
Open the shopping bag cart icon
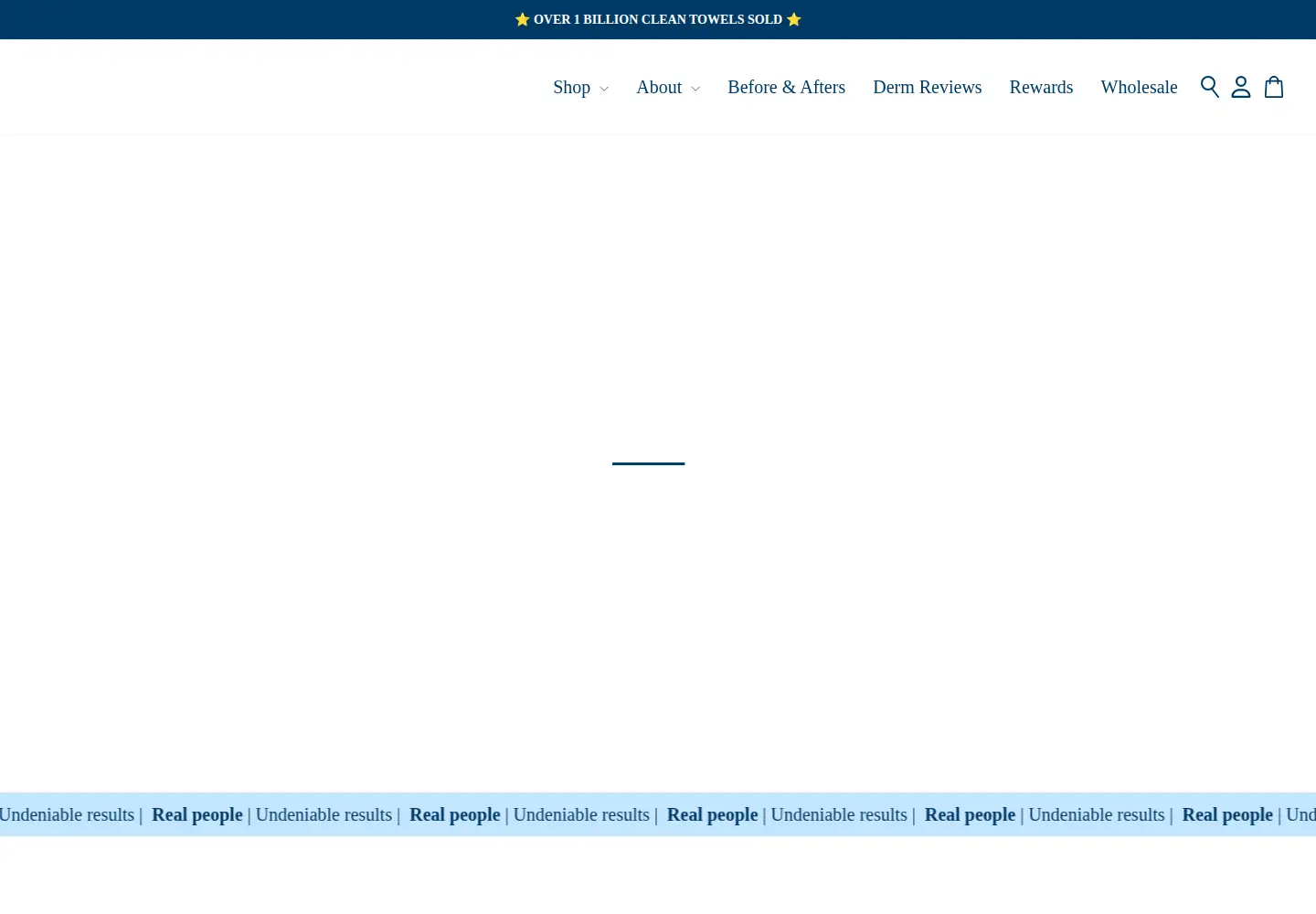click(x=1274, y=87)
